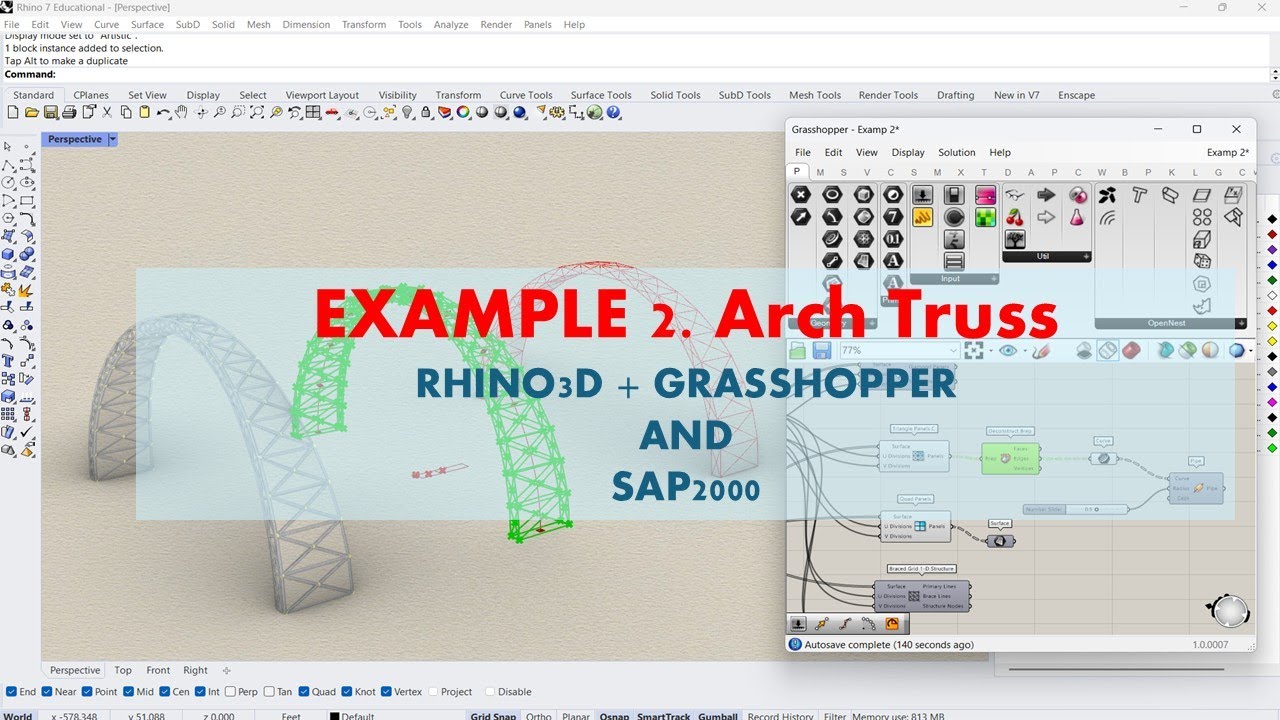This screenshot has height=720, width=1280.
Task: Toggle Ortho mode in the status bar
Action: click(538, 716)
